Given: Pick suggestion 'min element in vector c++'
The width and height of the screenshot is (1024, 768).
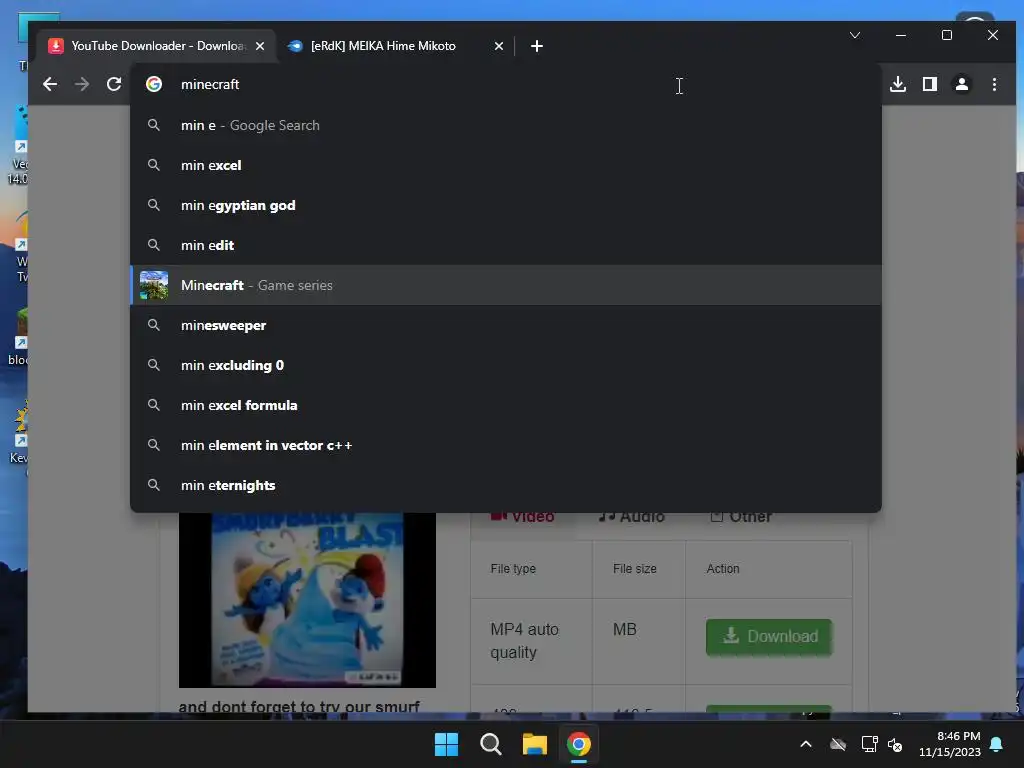Looking at the screenshot, I should tap(506, 445).
